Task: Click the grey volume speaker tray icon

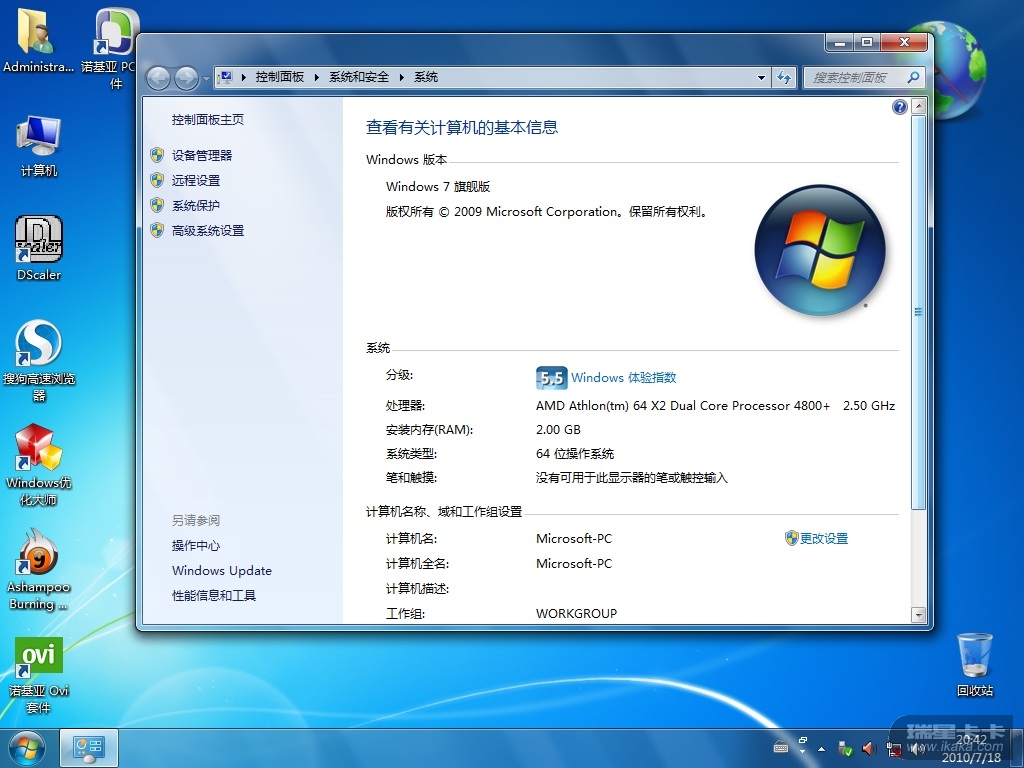Action: 916,749
